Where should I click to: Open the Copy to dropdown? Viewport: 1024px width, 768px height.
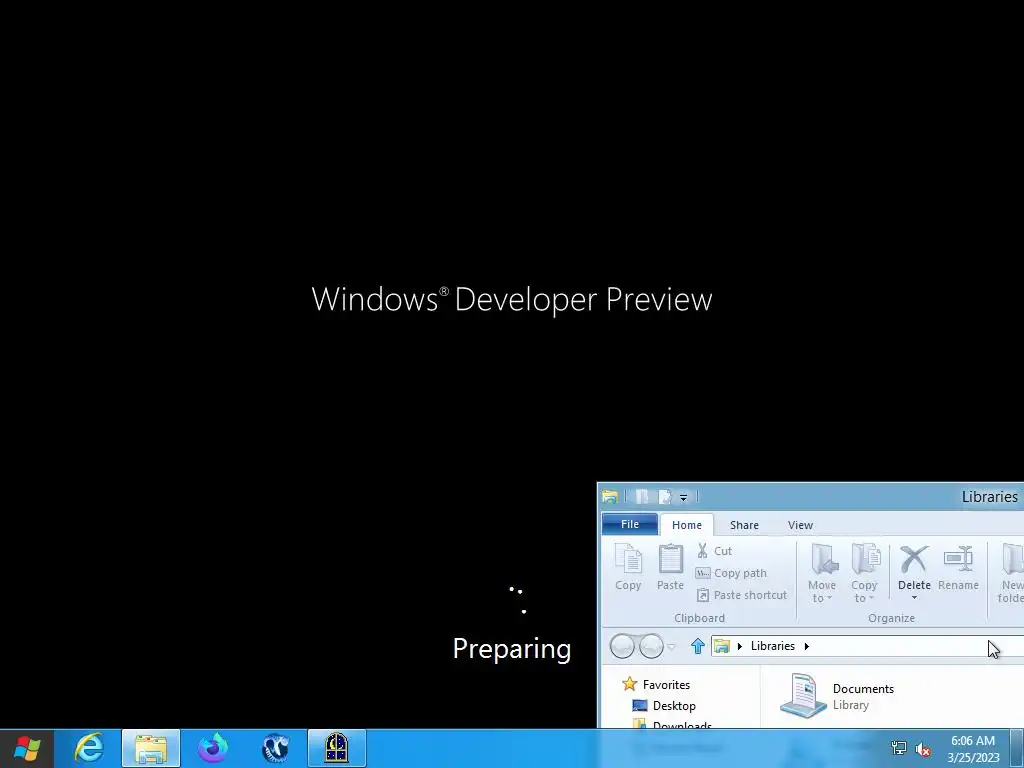click(x=864, y=573)
